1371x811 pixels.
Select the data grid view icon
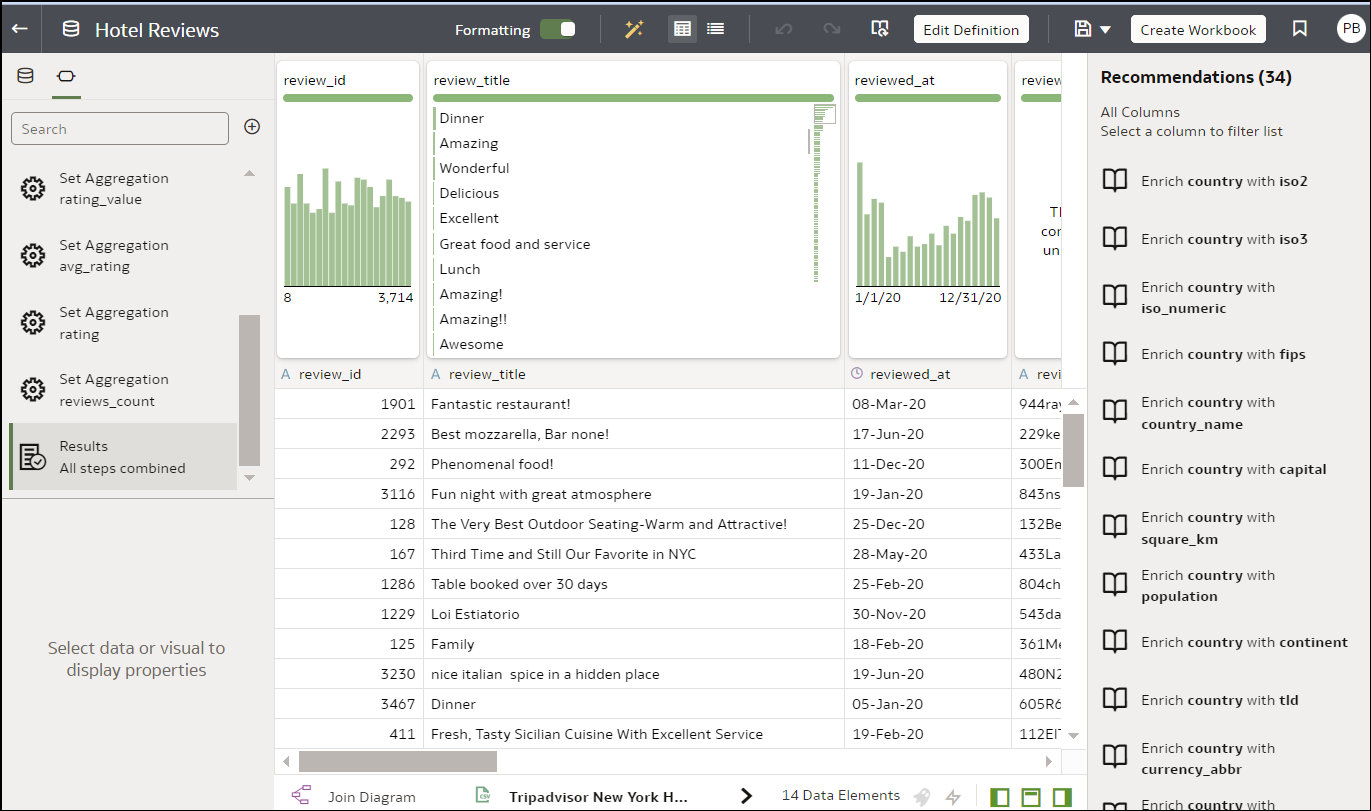682,29
